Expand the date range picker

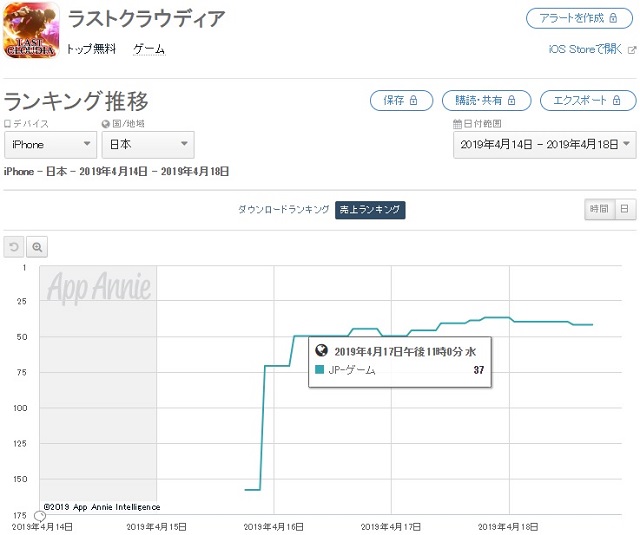tap(544, 145)
